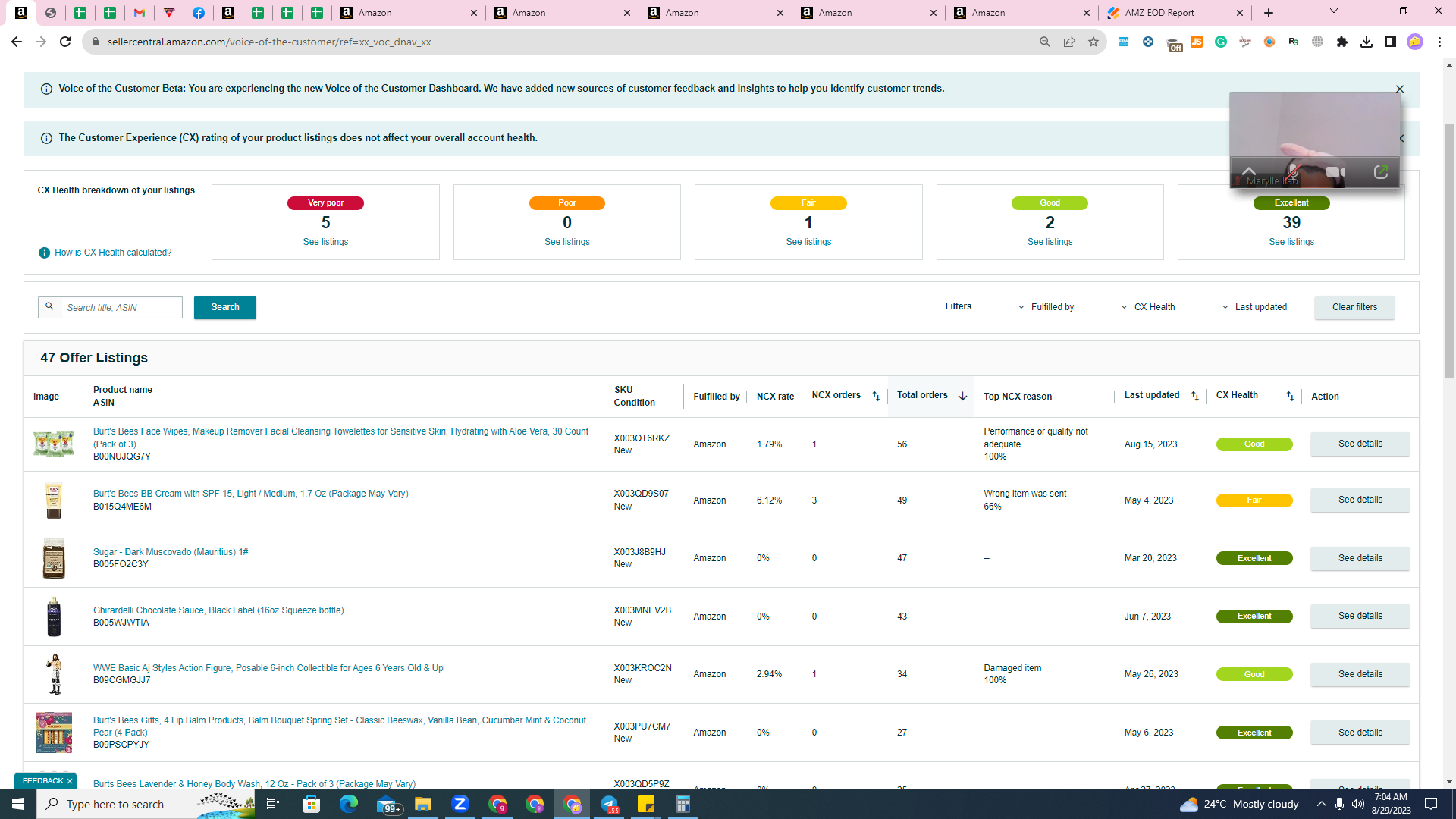
Task: Reload the Seller Central page
Action: [65, 42]
